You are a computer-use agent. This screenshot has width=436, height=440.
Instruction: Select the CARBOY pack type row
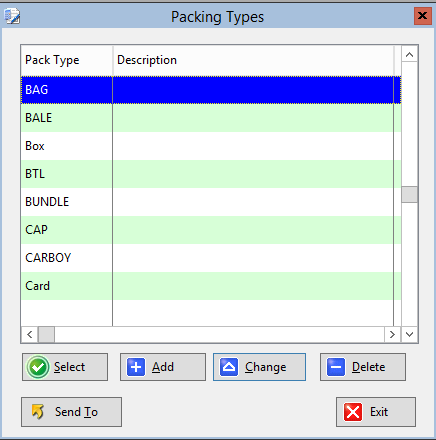click(211, 258)
